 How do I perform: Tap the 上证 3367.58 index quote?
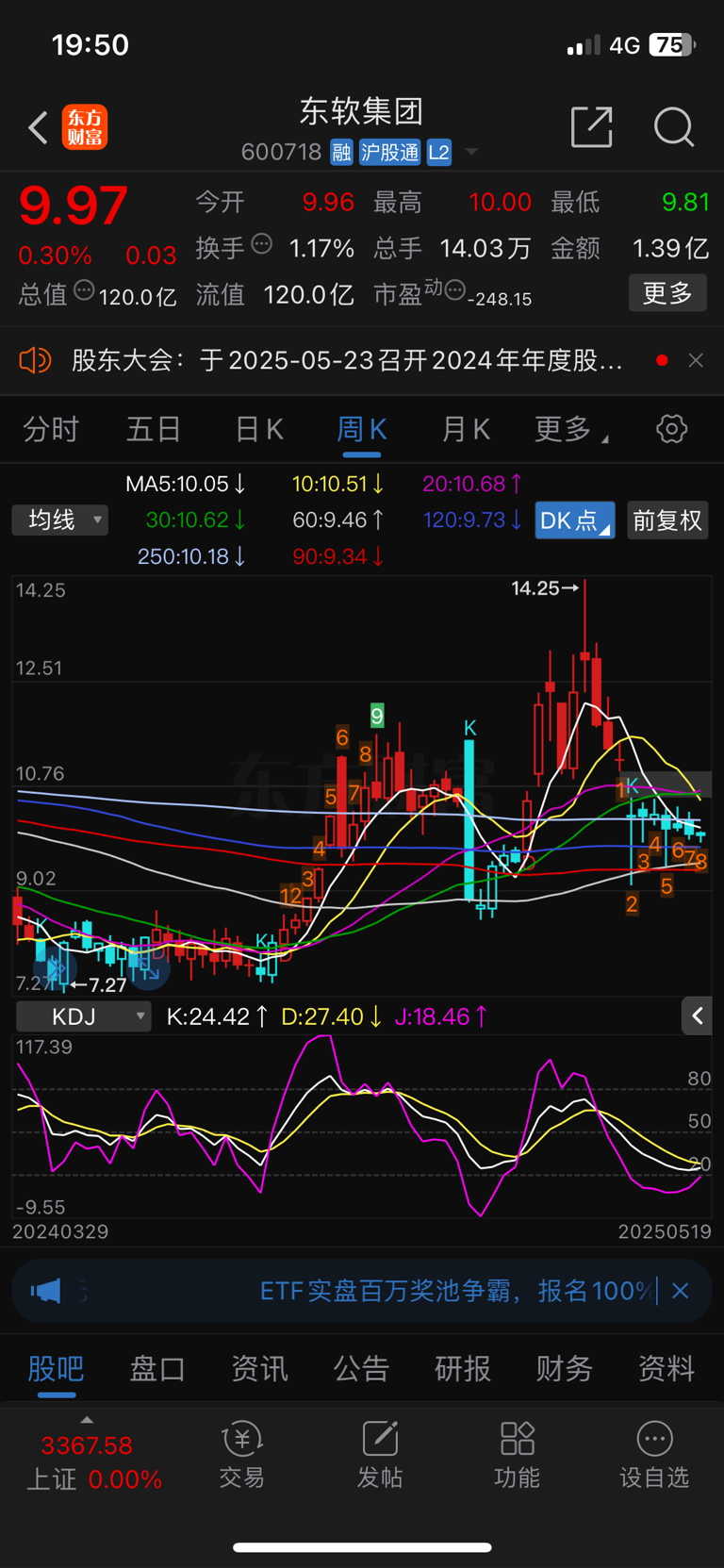coord(92,1461)
